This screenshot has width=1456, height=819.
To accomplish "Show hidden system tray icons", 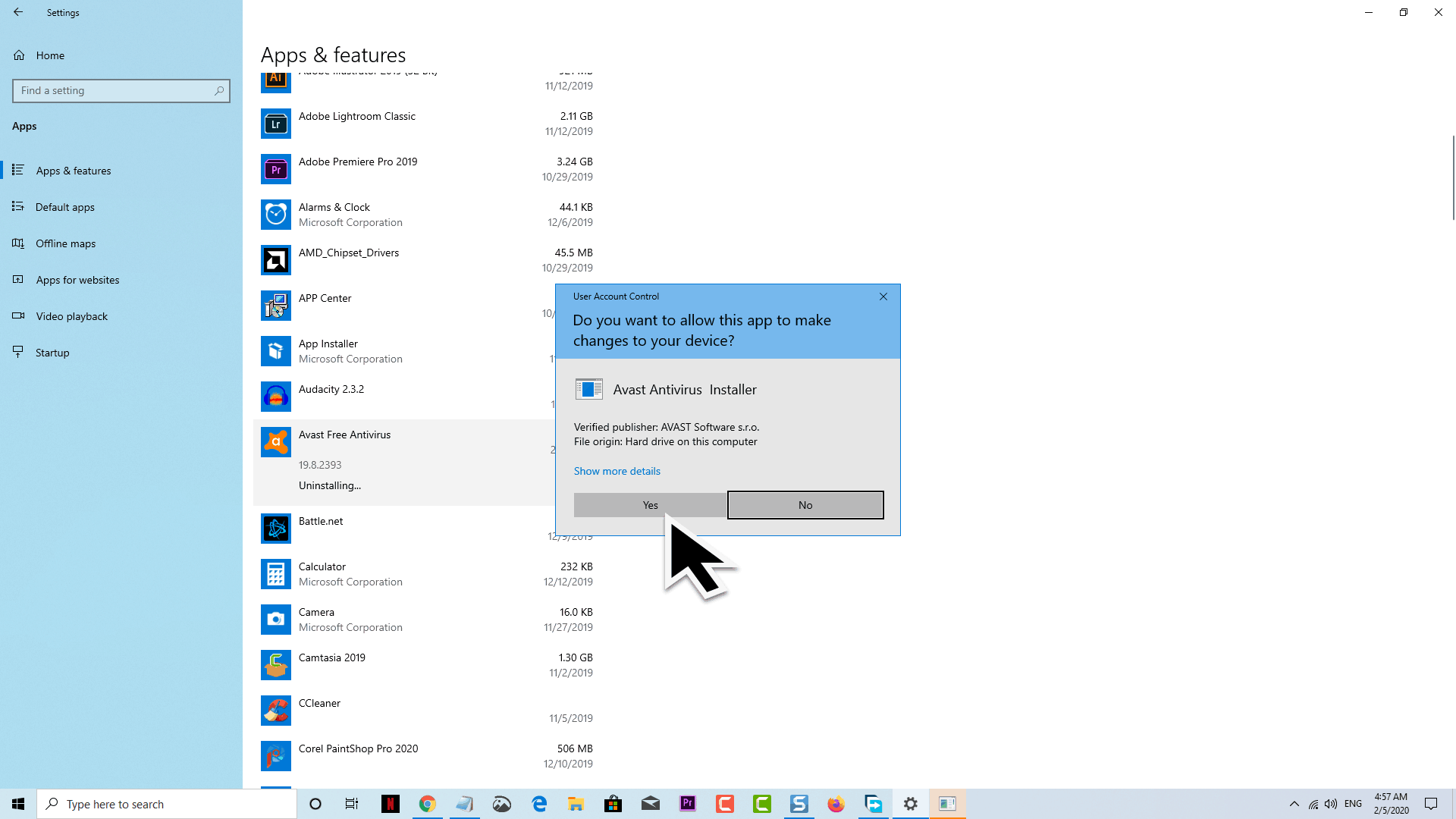I will click(x=1294, y=804).
